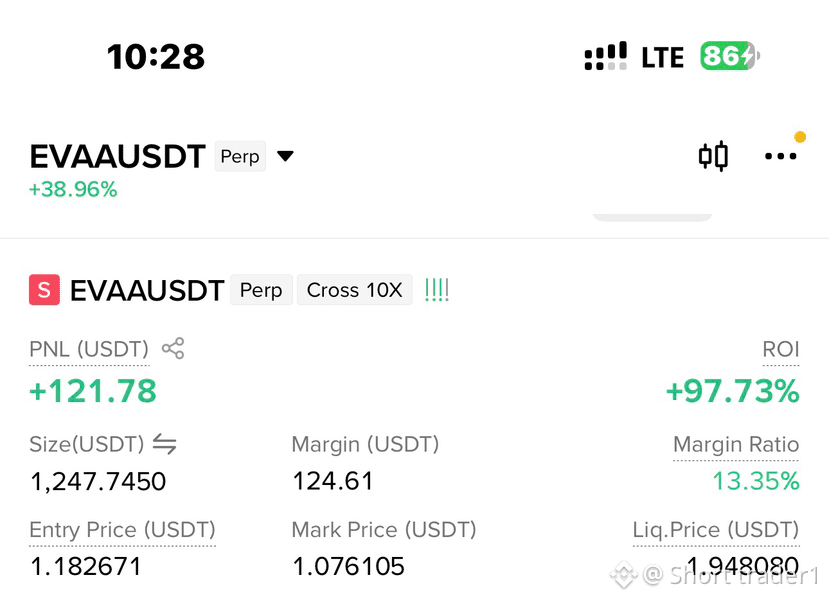Image resolution: width=829 pixels, height=600 pixels.
Task: Tap the share icon next to PNL
Action: [x=173, y=348]
